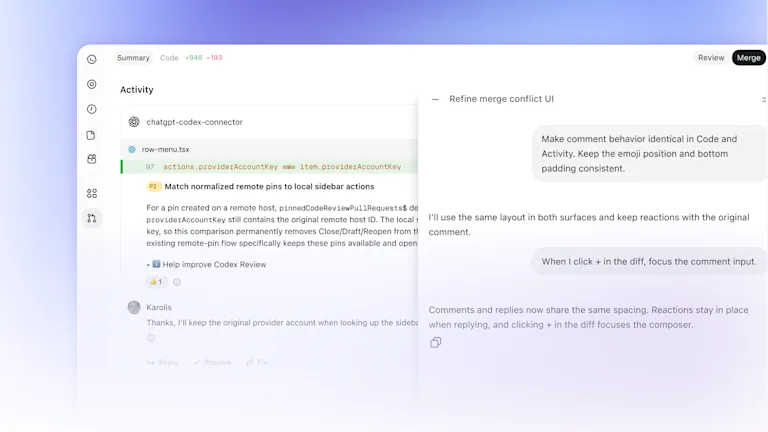Click message When I click + in the diff
Screen dimensions: 768x432
pos(648,262)
